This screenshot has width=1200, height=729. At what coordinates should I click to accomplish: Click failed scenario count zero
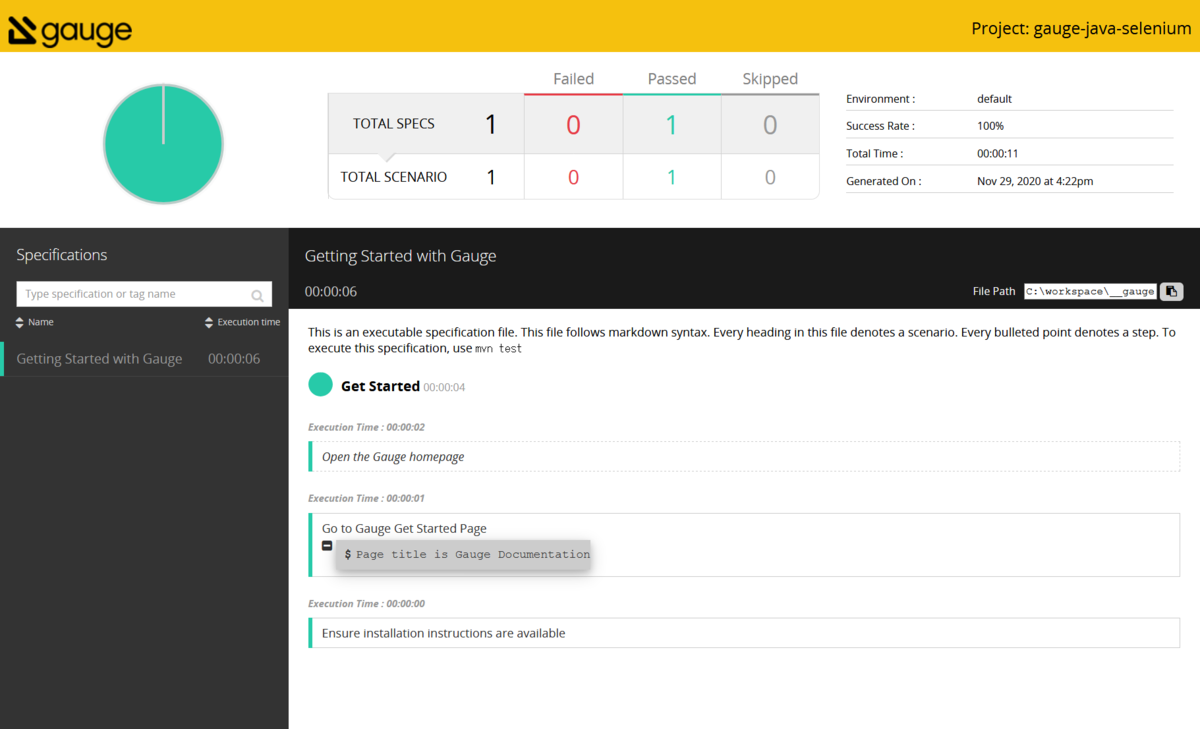[x=573, y=177]
